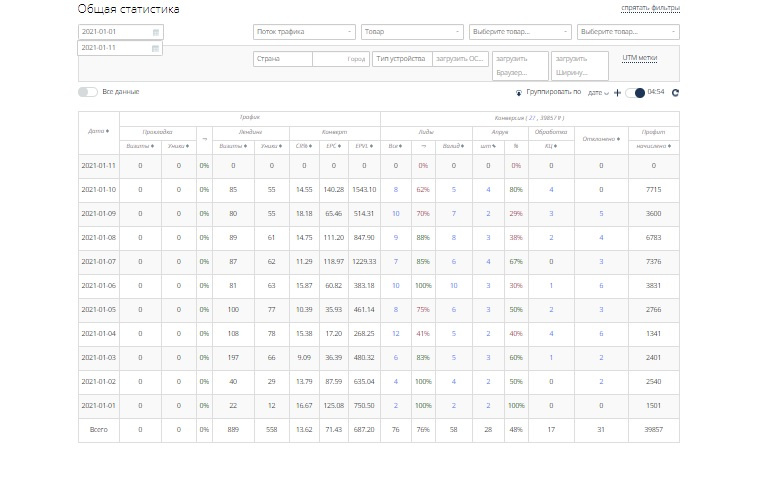Refresh statistics with the circular arrow icon

(675, 93)
